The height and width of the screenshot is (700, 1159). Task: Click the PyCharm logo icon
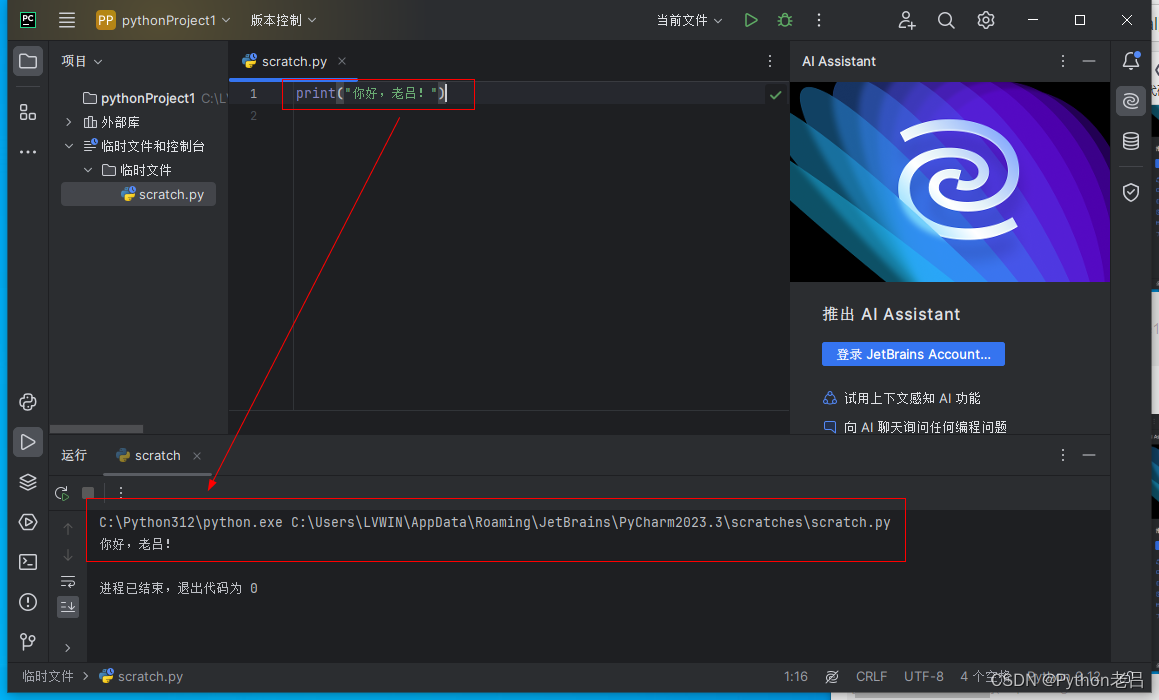tap(28, 20)
